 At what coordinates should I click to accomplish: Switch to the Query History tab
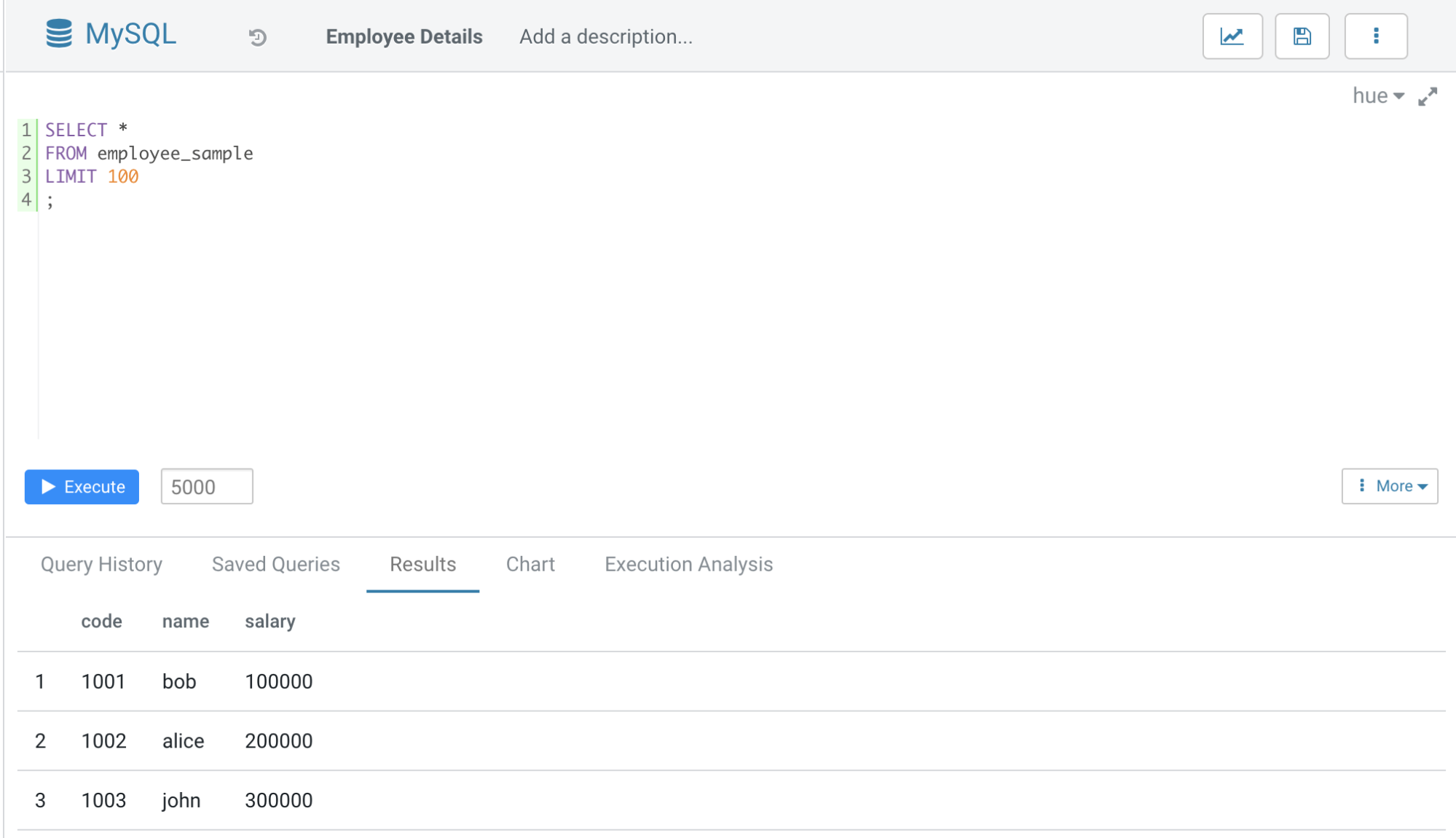[x=101, y=564]
